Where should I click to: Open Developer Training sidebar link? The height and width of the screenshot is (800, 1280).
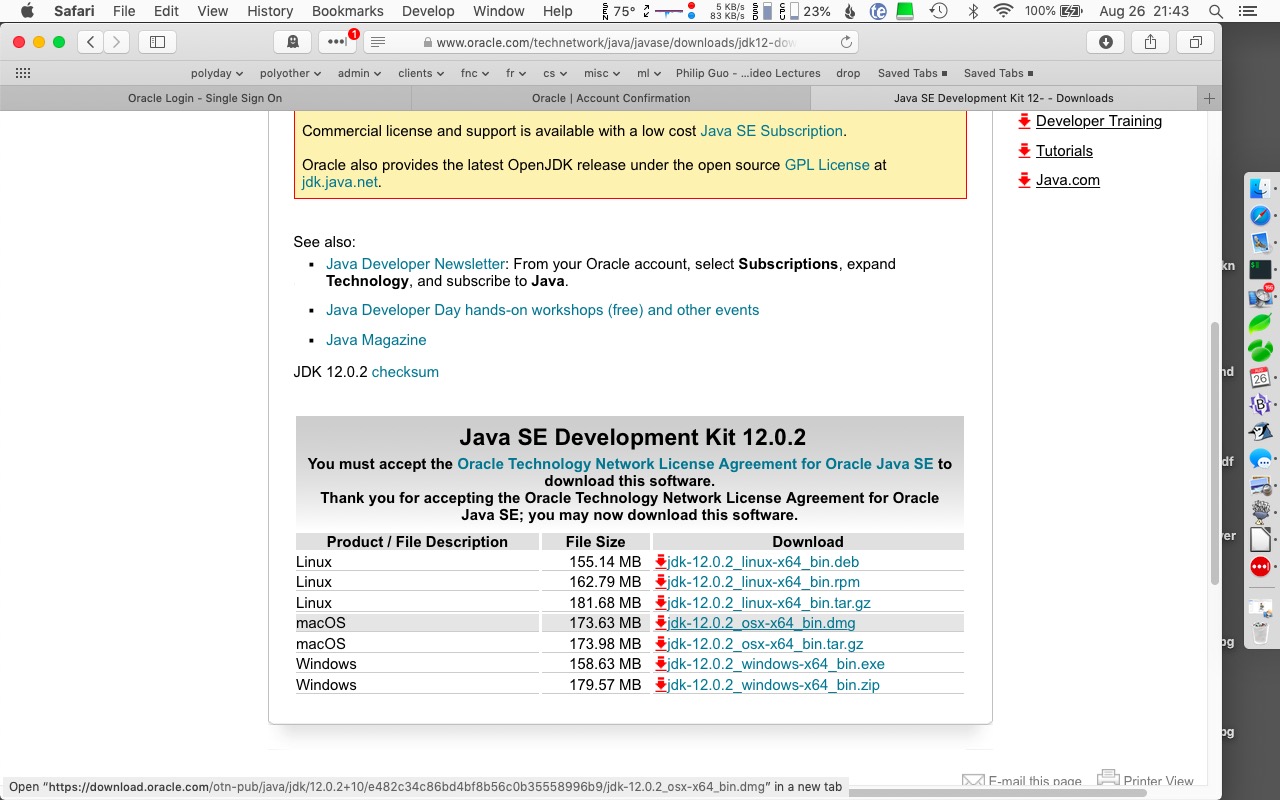point(1099,121)
